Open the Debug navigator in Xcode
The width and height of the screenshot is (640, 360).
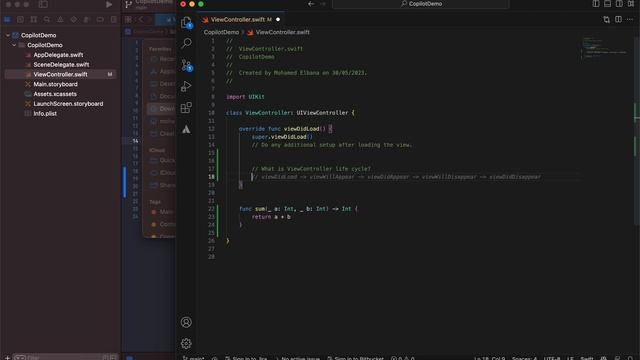tap(87, 19)
